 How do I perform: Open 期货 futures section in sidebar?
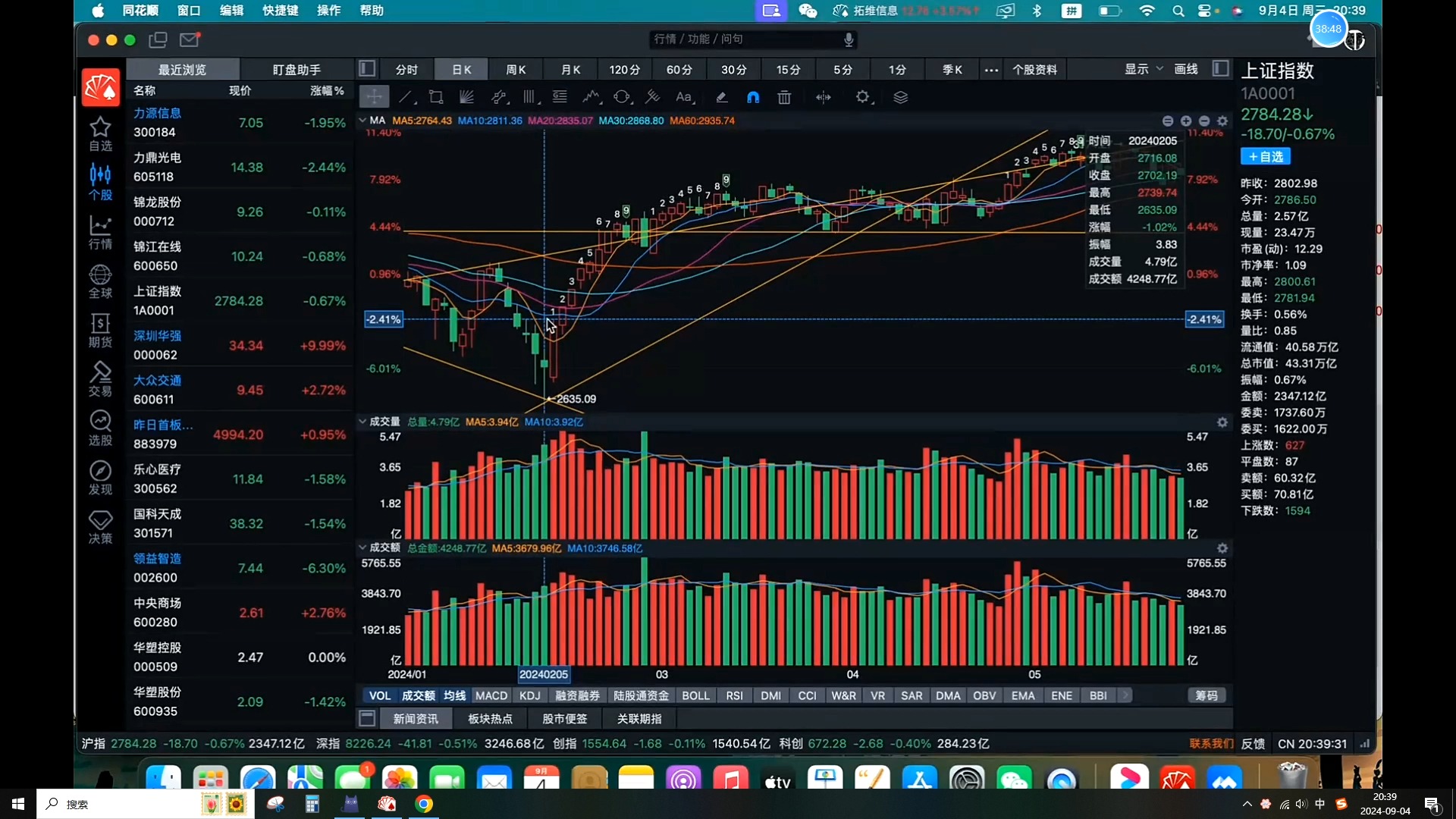pos(100,331)
